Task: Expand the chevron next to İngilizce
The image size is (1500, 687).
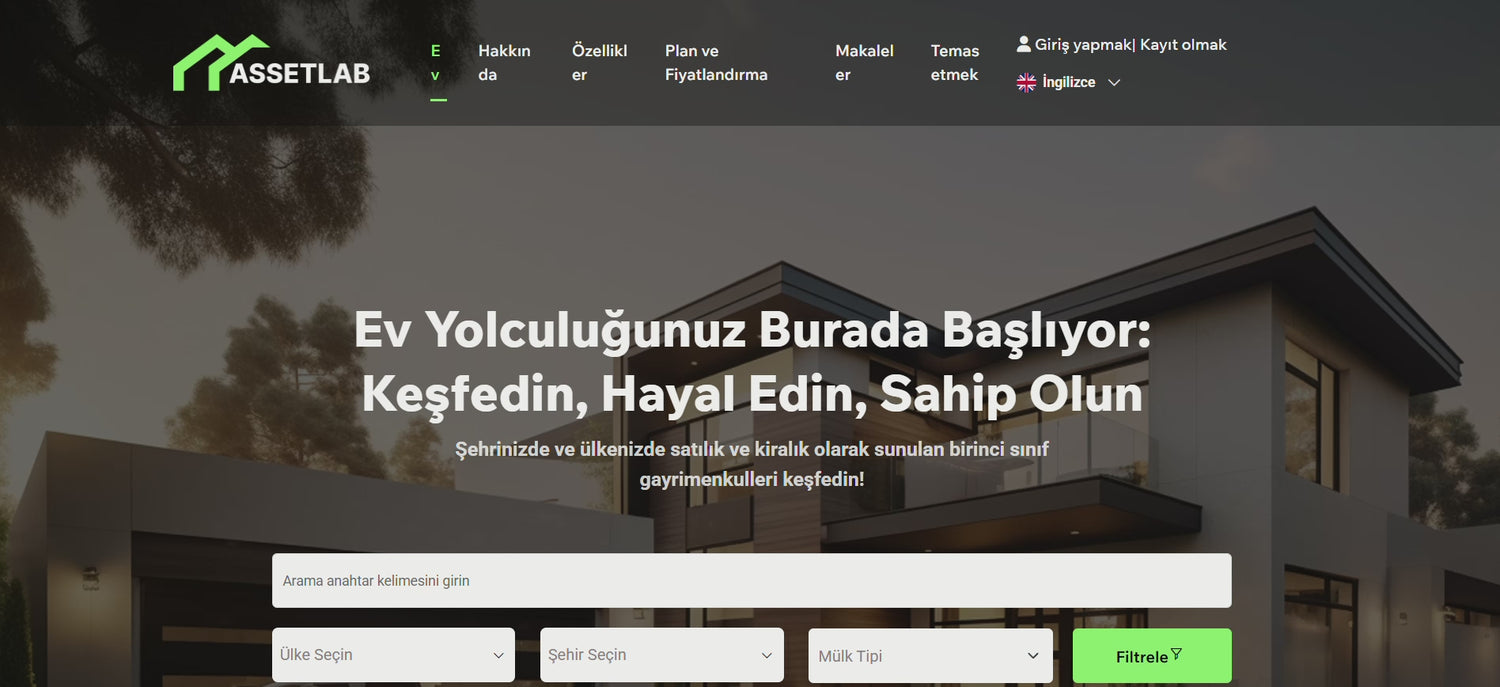Action: [x=1114, y=83]
